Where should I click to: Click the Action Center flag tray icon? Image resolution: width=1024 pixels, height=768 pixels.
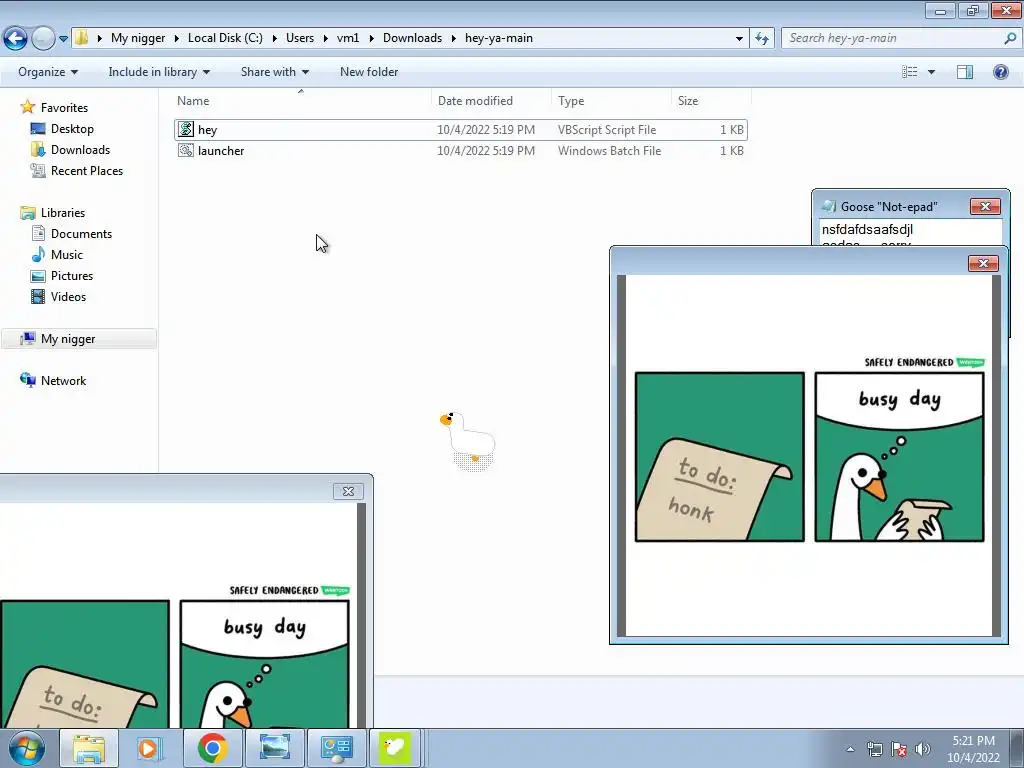(x=899, y=749)
